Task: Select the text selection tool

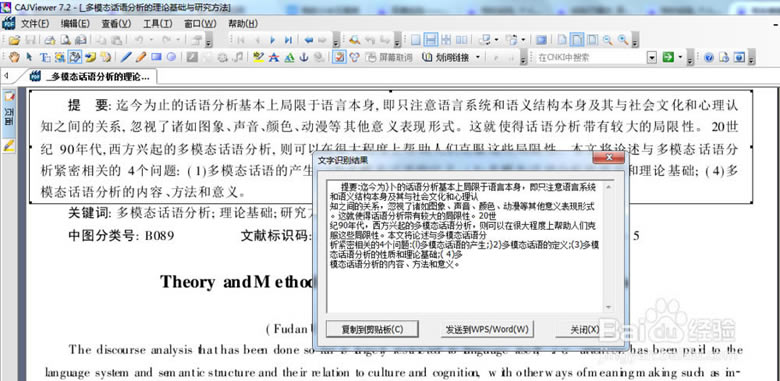Action: (45, 57)
